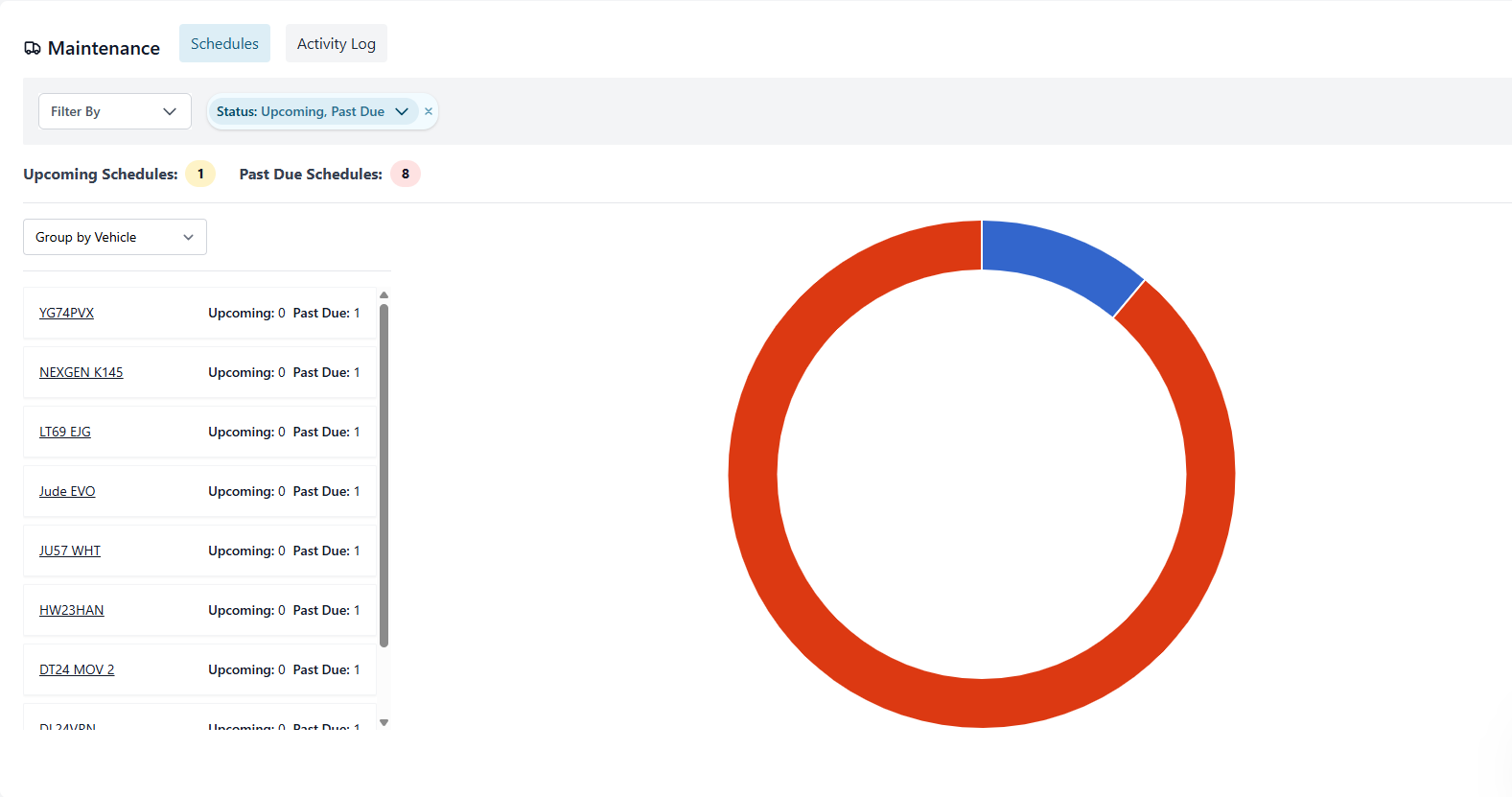Switch to the Activity Log tab

(336, 44)
